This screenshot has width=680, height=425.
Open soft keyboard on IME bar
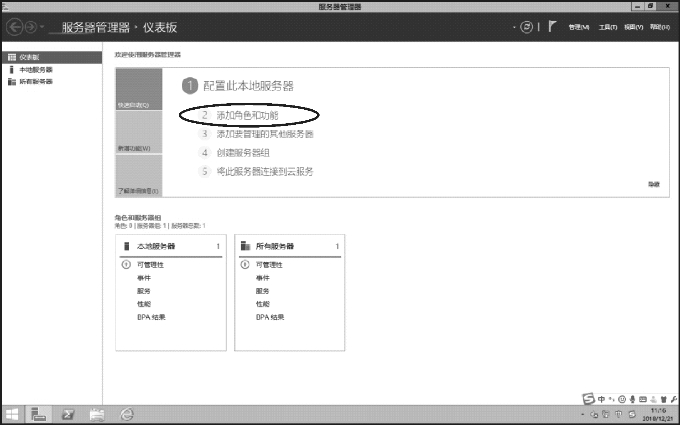click(643, 399)
